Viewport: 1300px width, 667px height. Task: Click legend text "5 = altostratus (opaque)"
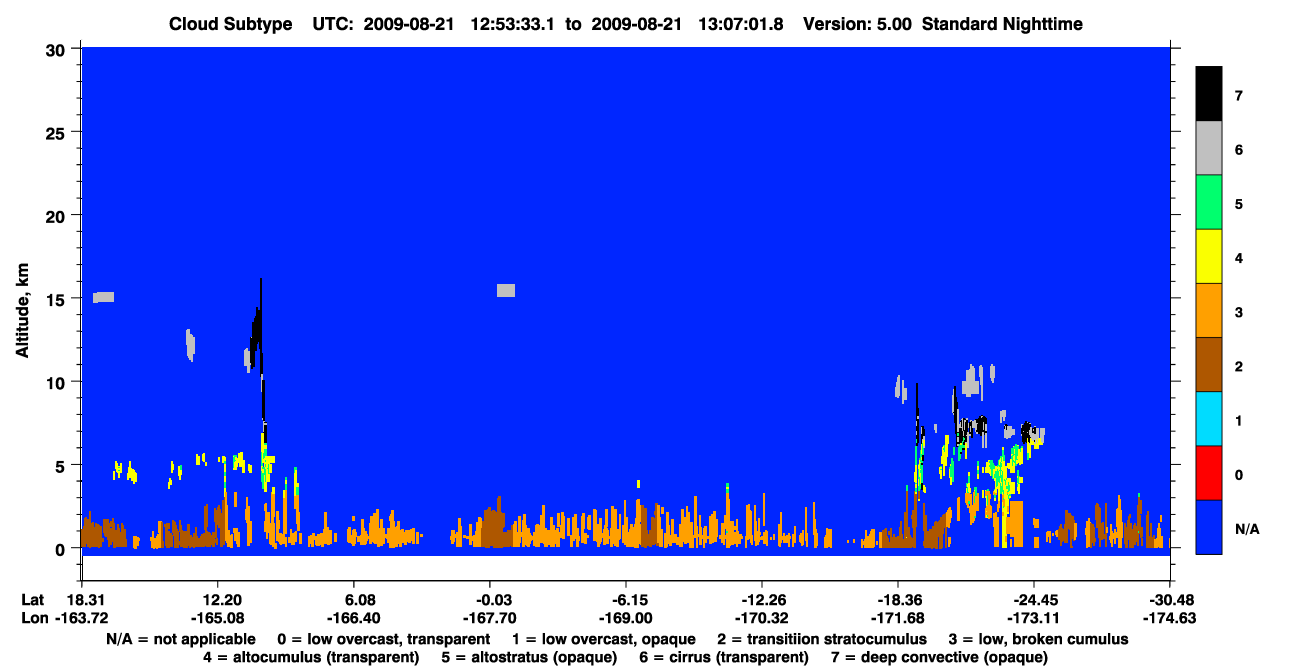pos(528,657)
